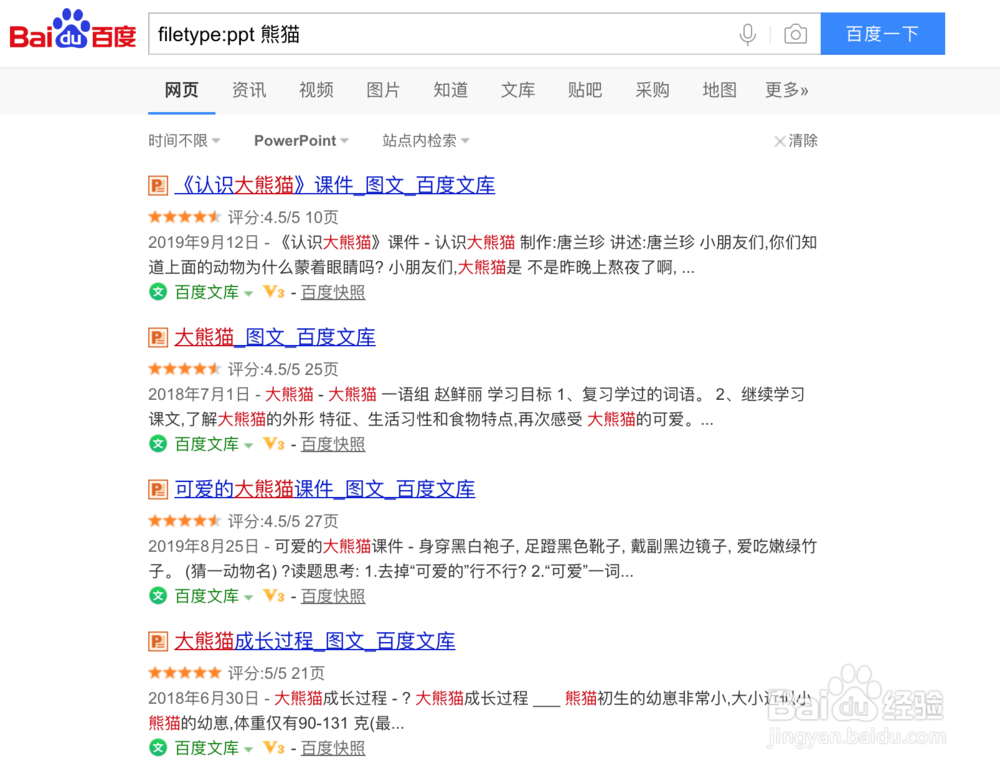Viewport: 1000px width, 771px height.
Task: Click the green 百度文库 verification icon under first result
Action: click(158, 292)
